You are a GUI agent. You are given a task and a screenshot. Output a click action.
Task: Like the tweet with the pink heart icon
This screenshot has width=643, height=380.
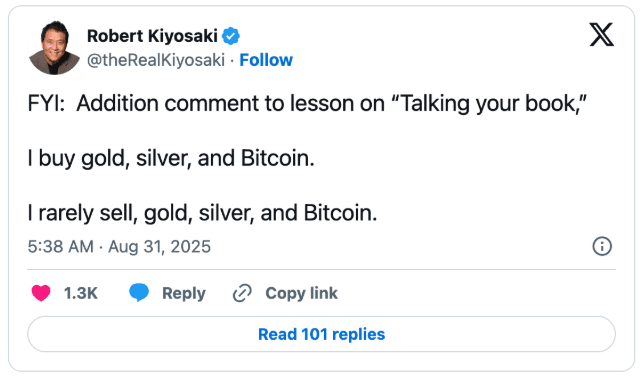(x=41, y=293)
